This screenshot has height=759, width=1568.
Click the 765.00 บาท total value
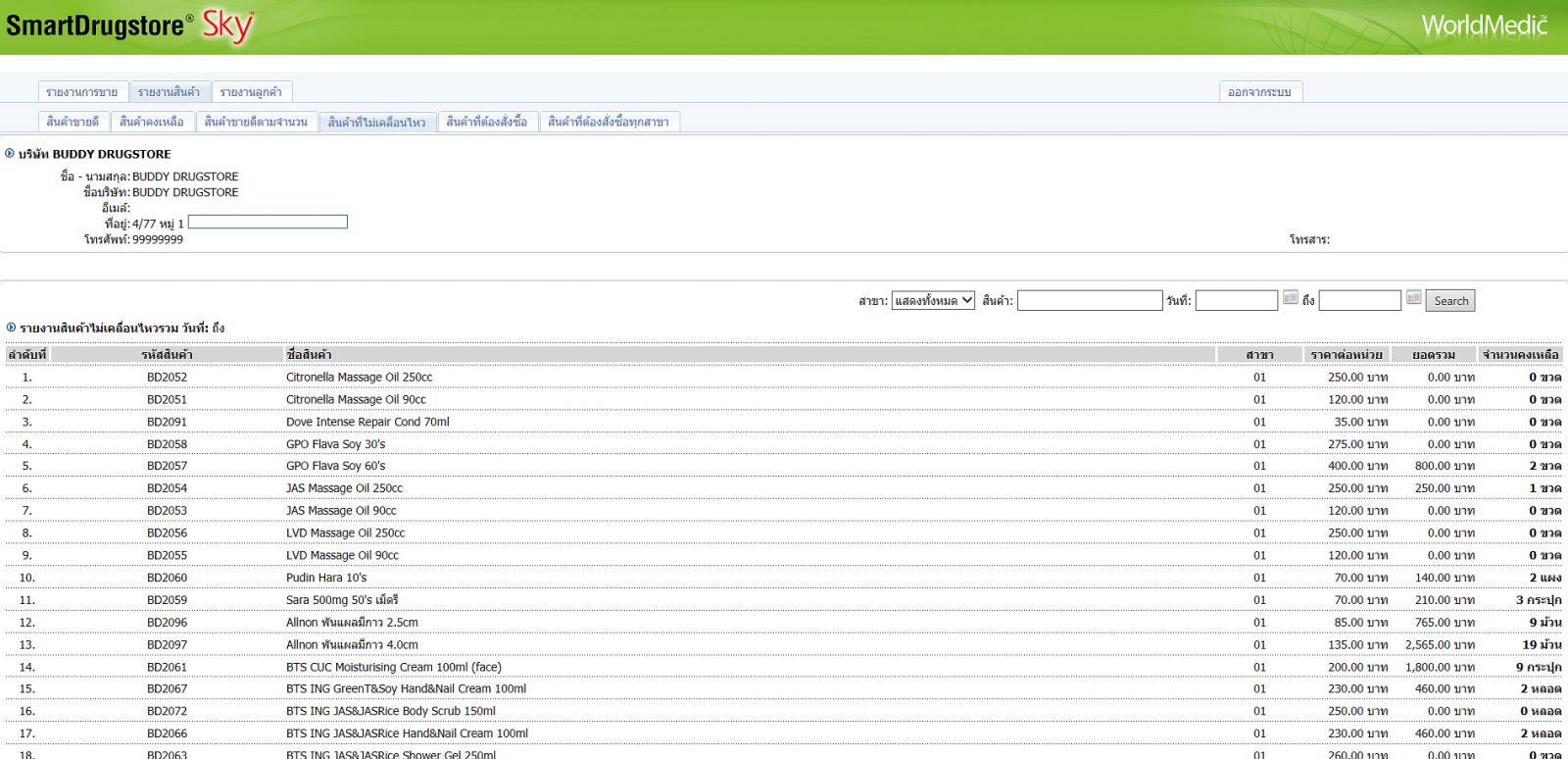pos(1445,623)
